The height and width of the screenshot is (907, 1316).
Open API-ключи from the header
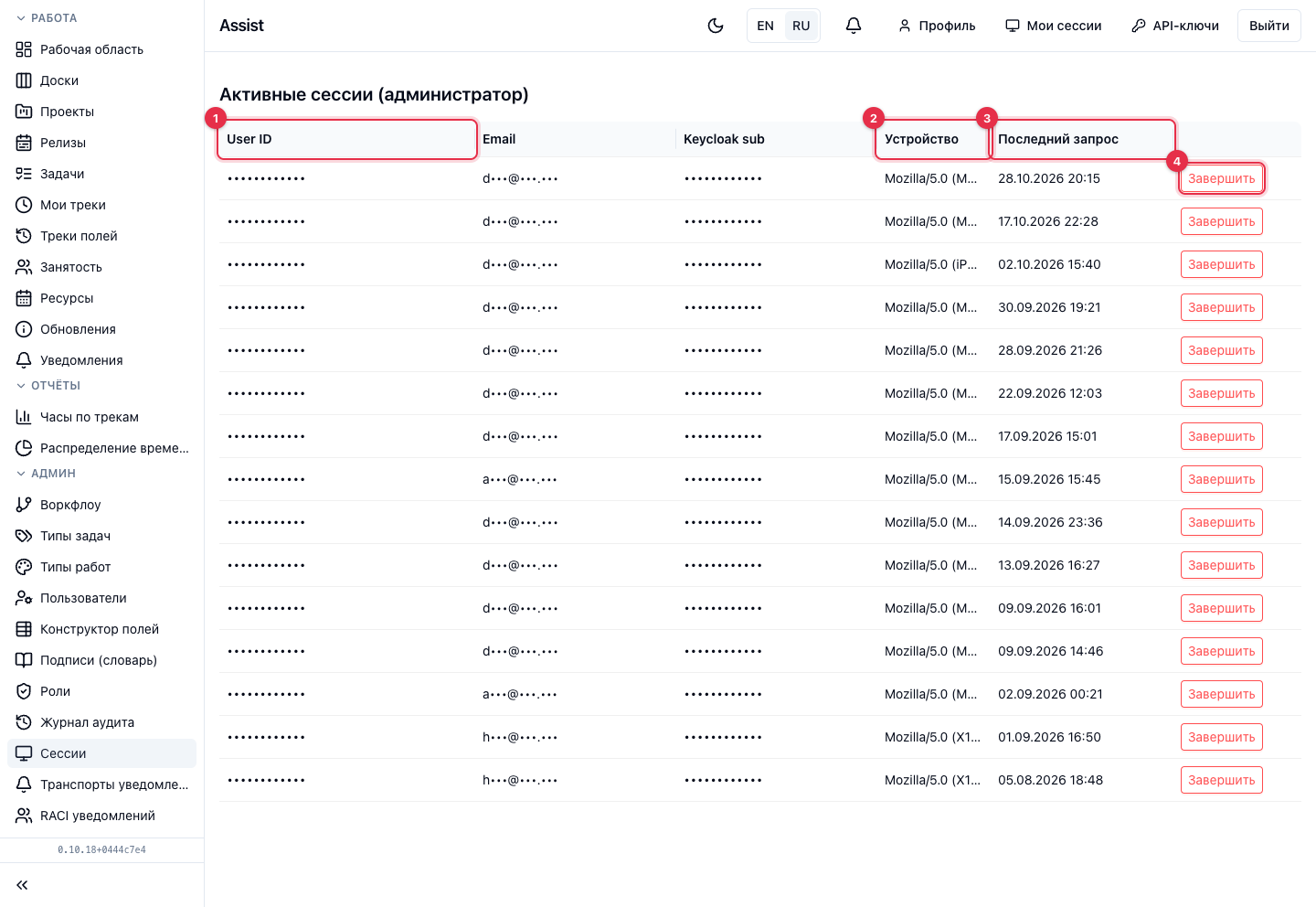click(x=1175, y=26)
